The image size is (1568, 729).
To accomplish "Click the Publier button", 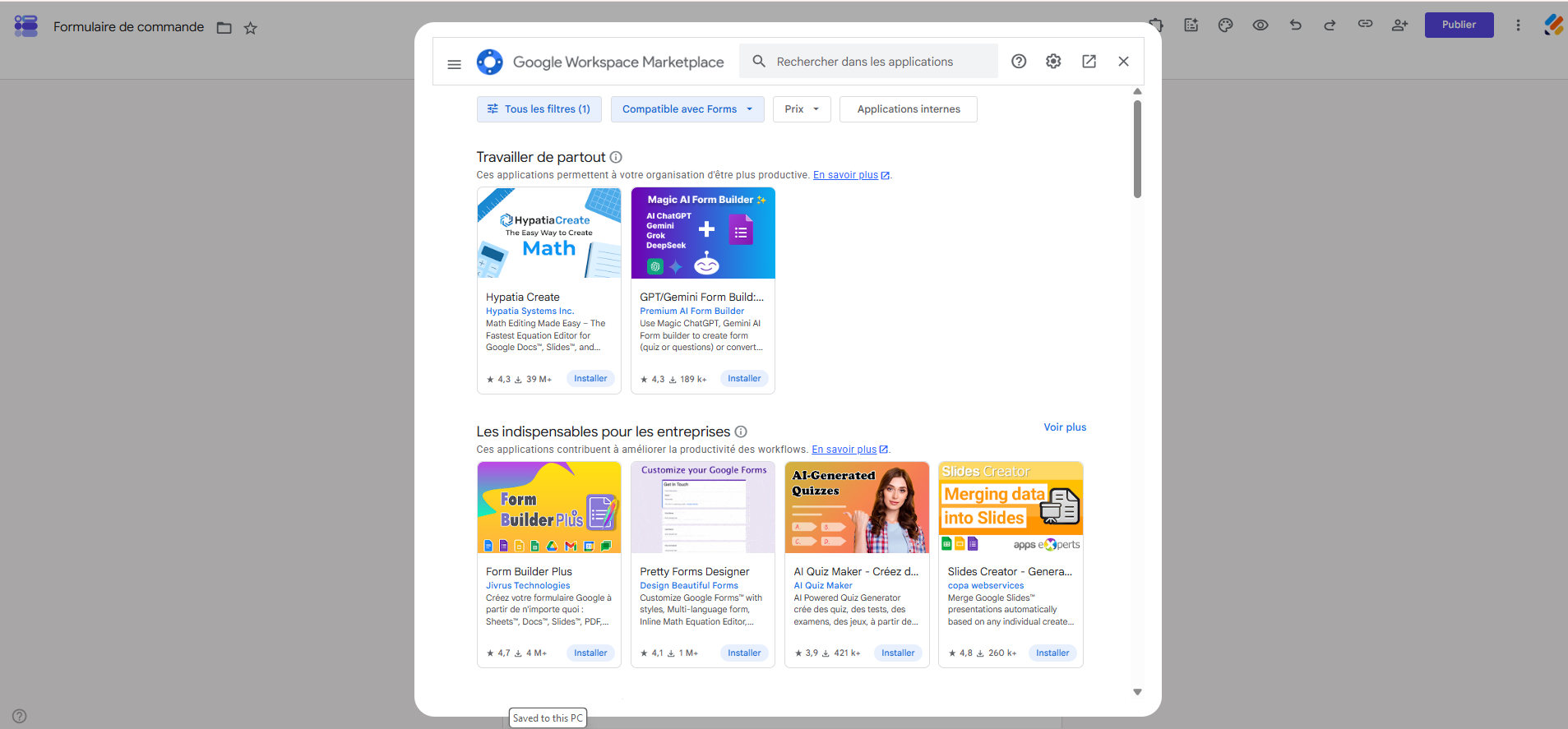I will pyautogui.click(x=1459, y=25).
